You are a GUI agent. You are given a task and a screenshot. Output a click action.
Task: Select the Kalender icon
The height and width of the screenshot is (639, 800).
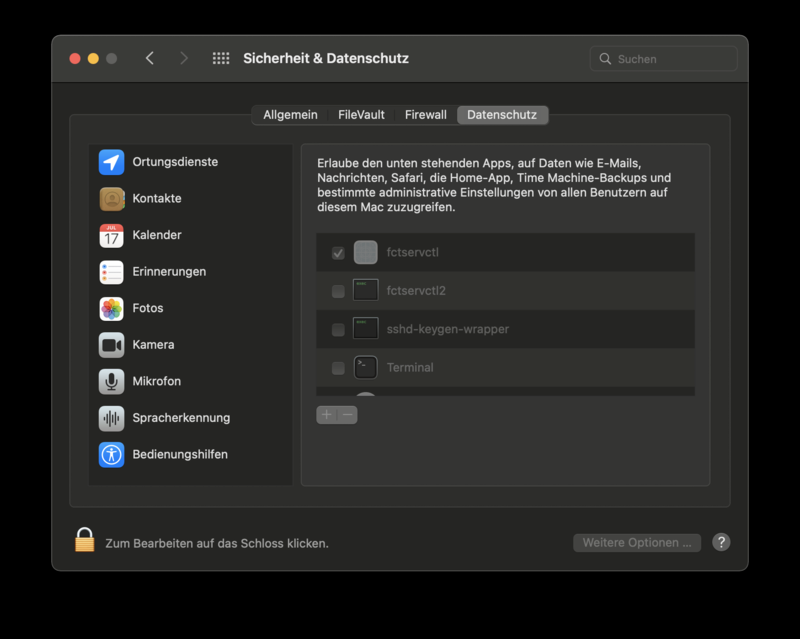[x=111, y=235]
